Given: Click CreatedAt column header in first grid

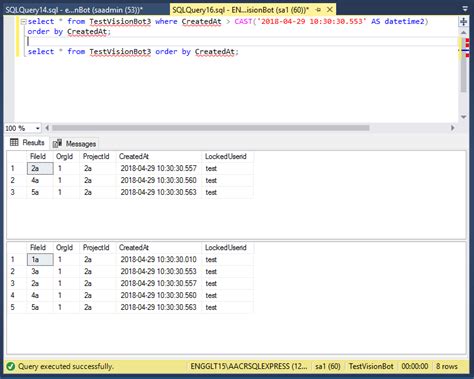Looking at the screenshot, I should 159,156.
